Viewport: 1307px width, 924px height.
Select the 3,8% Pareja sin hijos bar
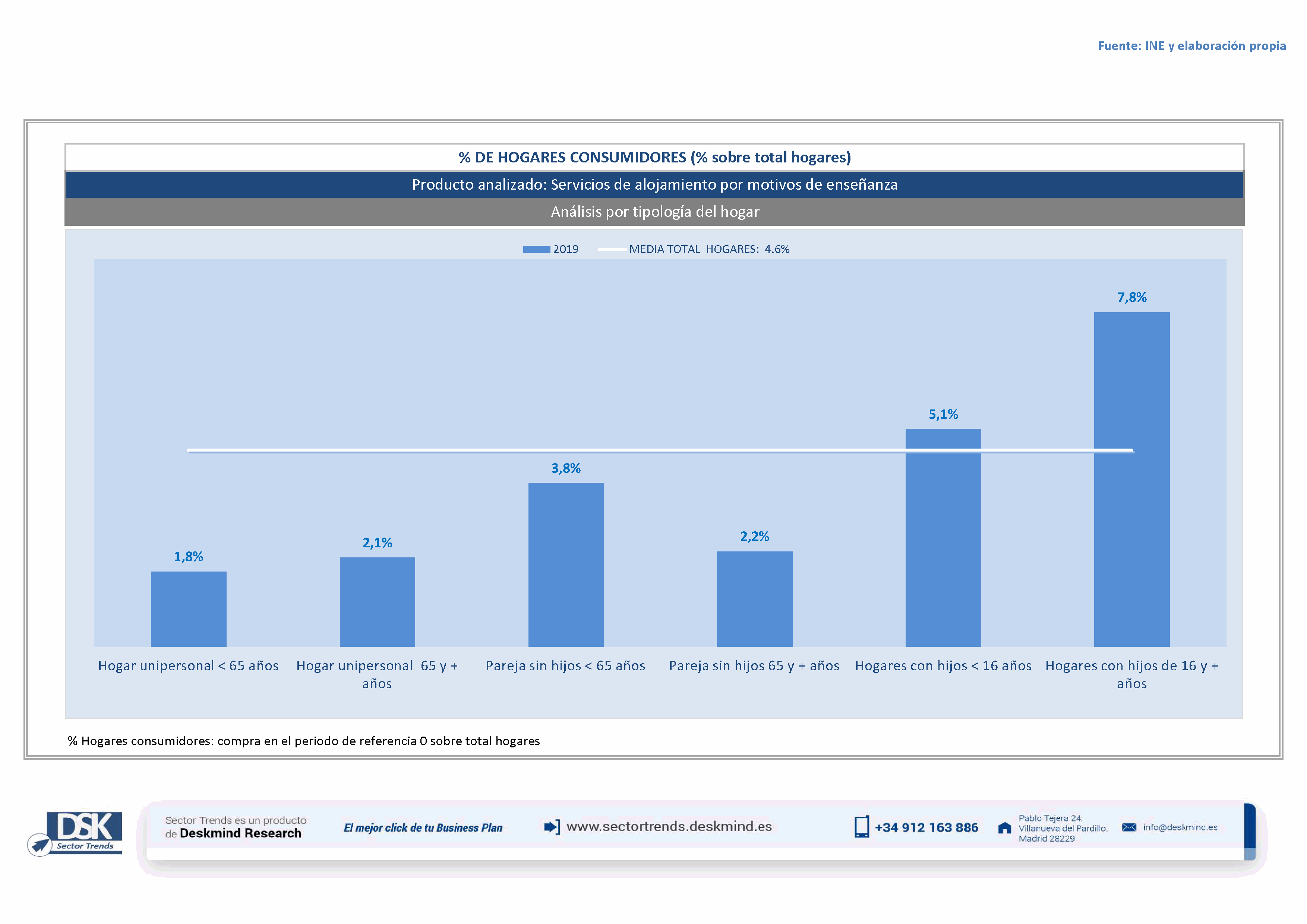tap(566, 564)
